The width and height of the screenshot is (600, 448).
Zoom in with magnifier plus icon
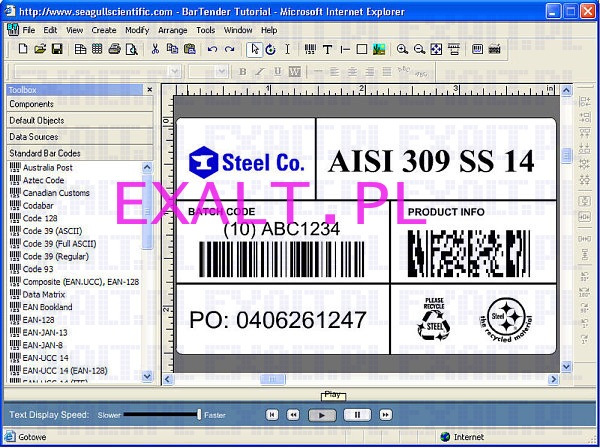click(x=402, y=49)
